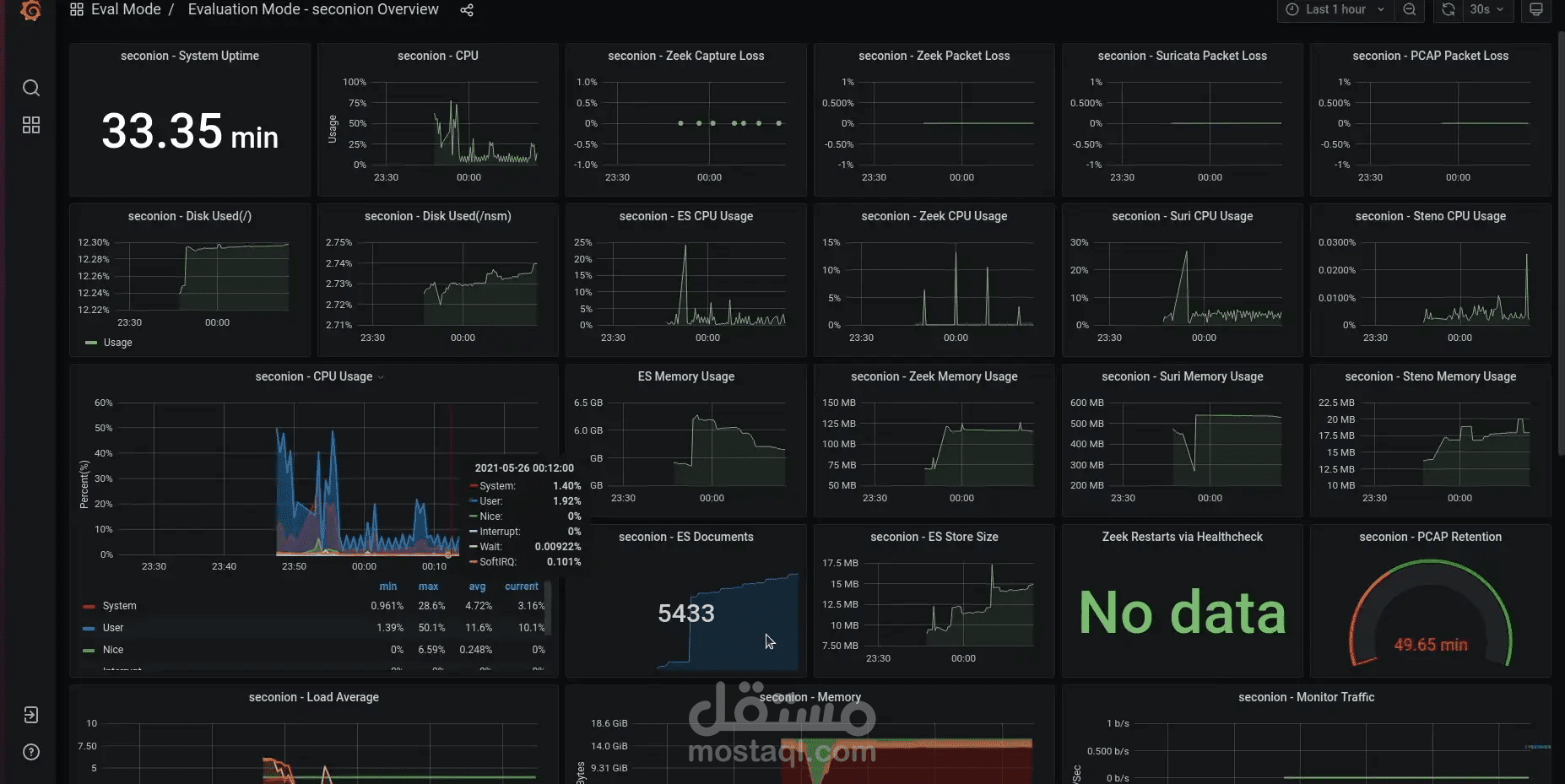Image resolution: width=1565 pixels, height=784 pixels.
Task: Sort CPU Usage legend by current column
Action: click(x=522, y=587)
